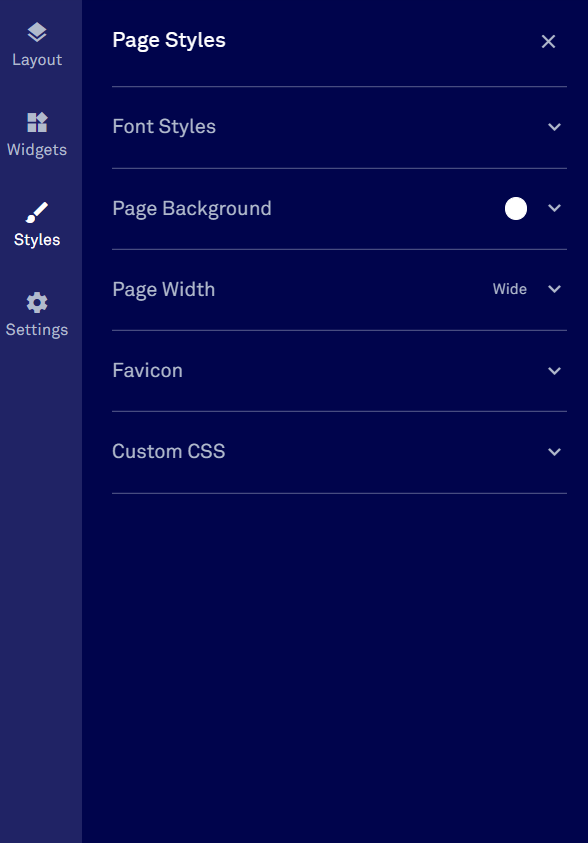Screen dimensions: 588x843
Task: Expand the Page Background chevron
Action: pos(554,208)
